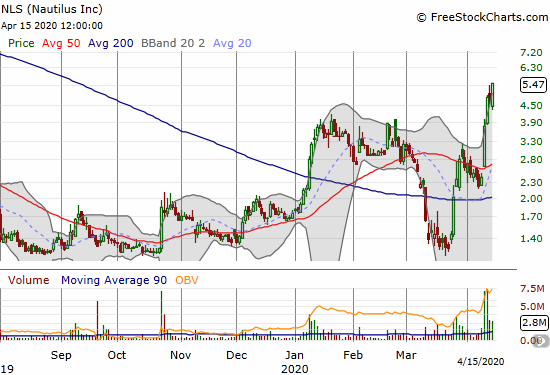The height and width of the screenshot is (375, 550).
Task: Click the FreeStockCharts.com copyright text
Action: pyautogui.click(x=482, y=17)
